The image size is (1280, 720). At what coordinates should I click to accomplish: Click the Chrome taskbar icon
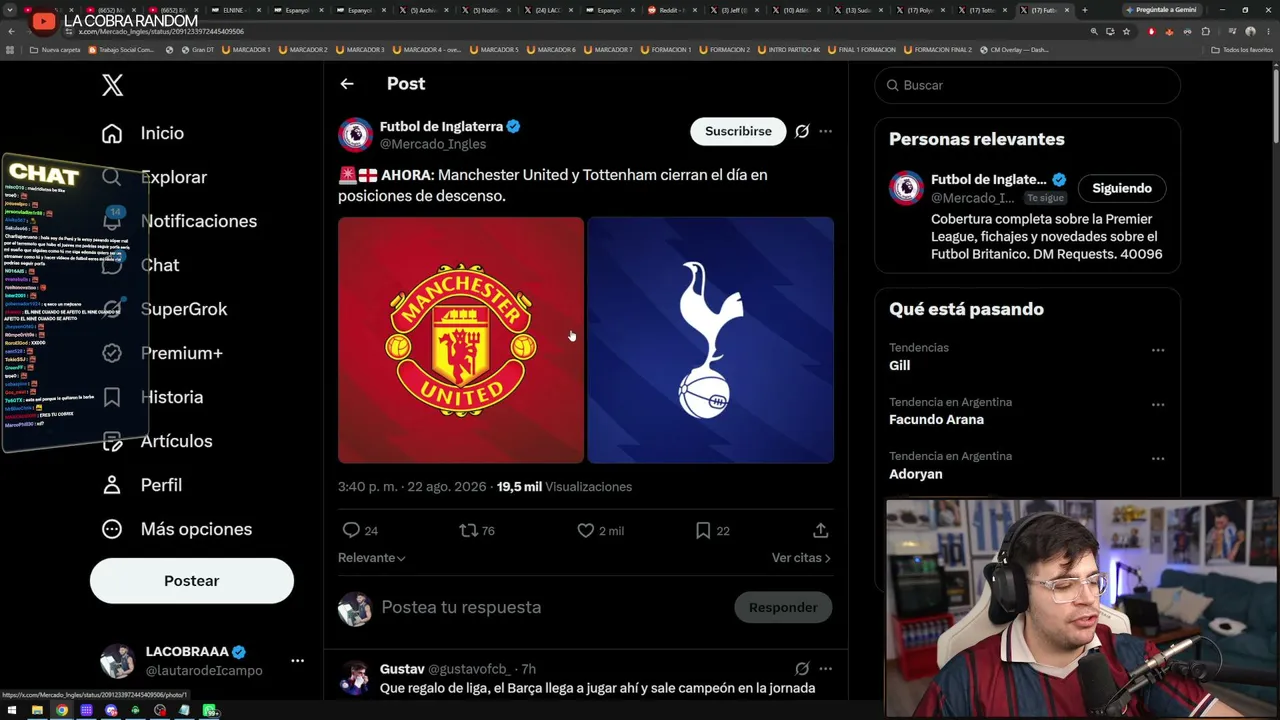point(62,711)
